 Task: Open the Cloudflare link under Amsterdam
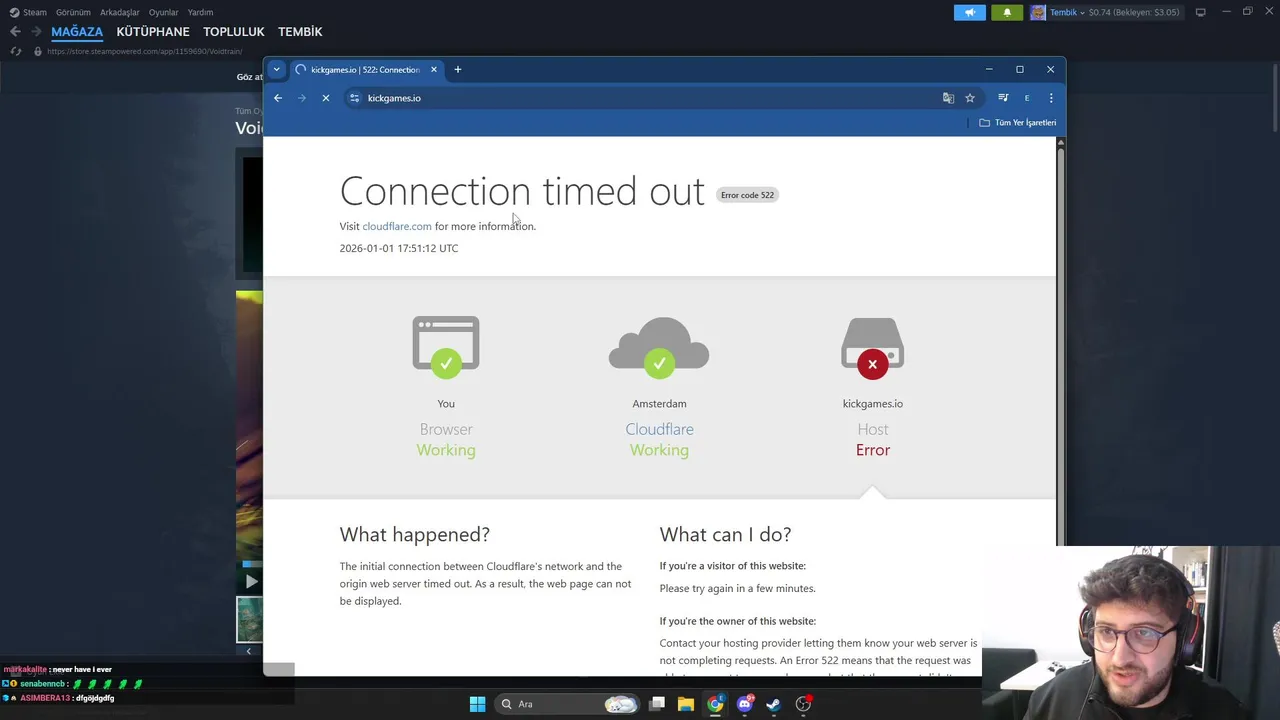click(659, 429)
